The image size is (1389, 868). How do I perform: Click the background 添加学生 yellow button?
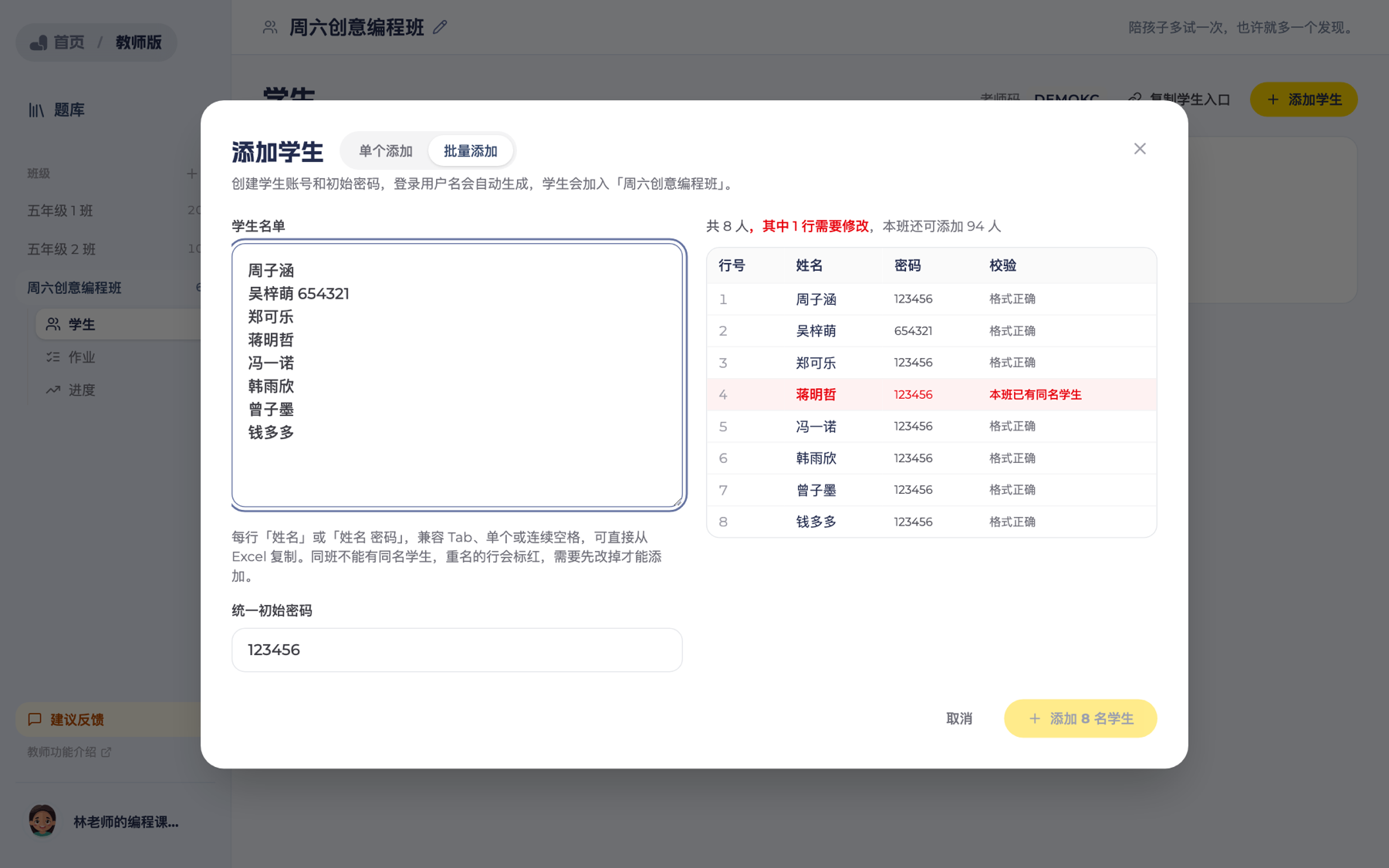point(1303,100)
